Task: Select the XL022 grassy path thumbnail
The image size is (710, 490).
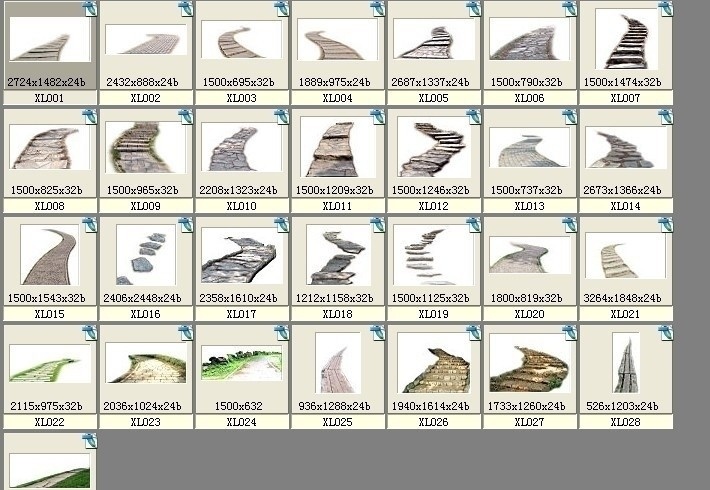Action: tap(49, 363)
